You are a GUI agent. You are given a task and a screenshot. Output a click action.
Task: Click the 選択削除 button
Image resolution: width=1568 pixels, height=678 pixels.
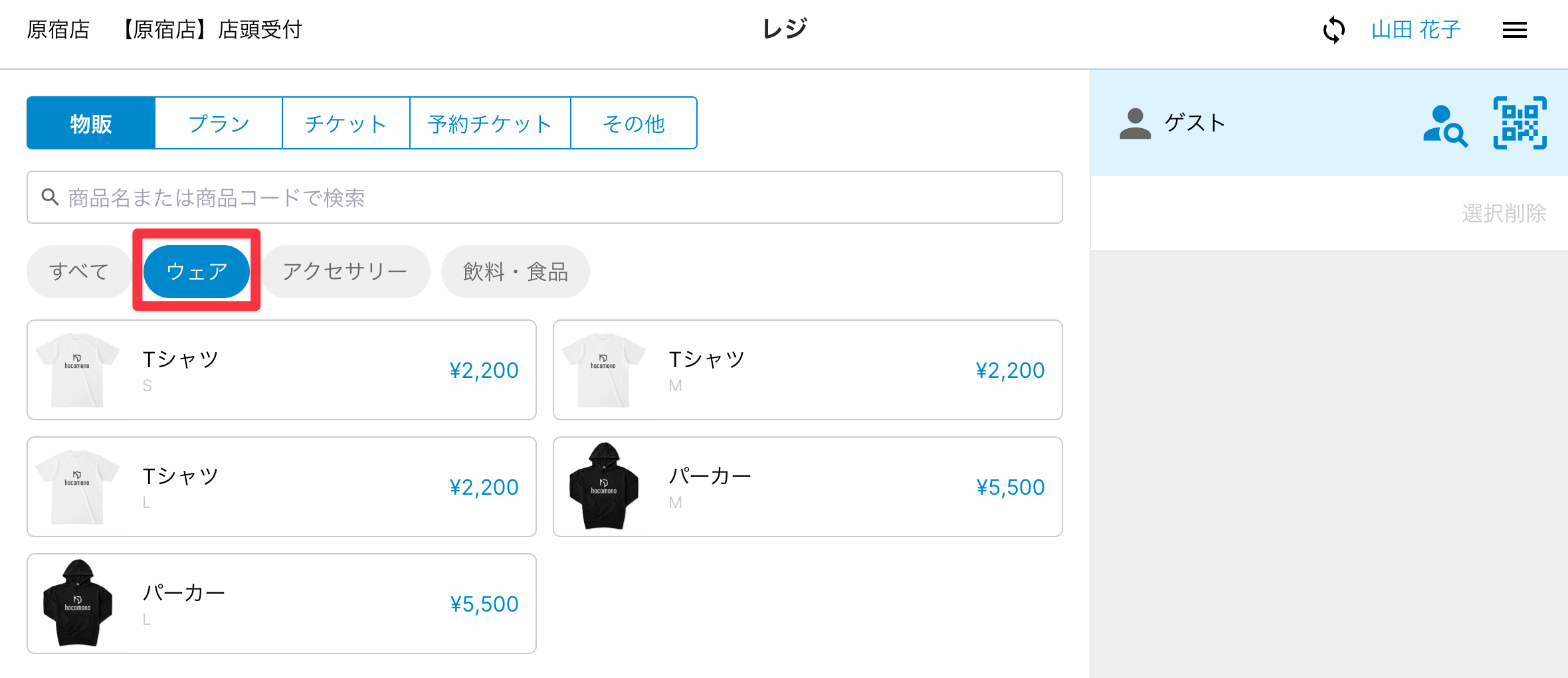click(1504, 213)
